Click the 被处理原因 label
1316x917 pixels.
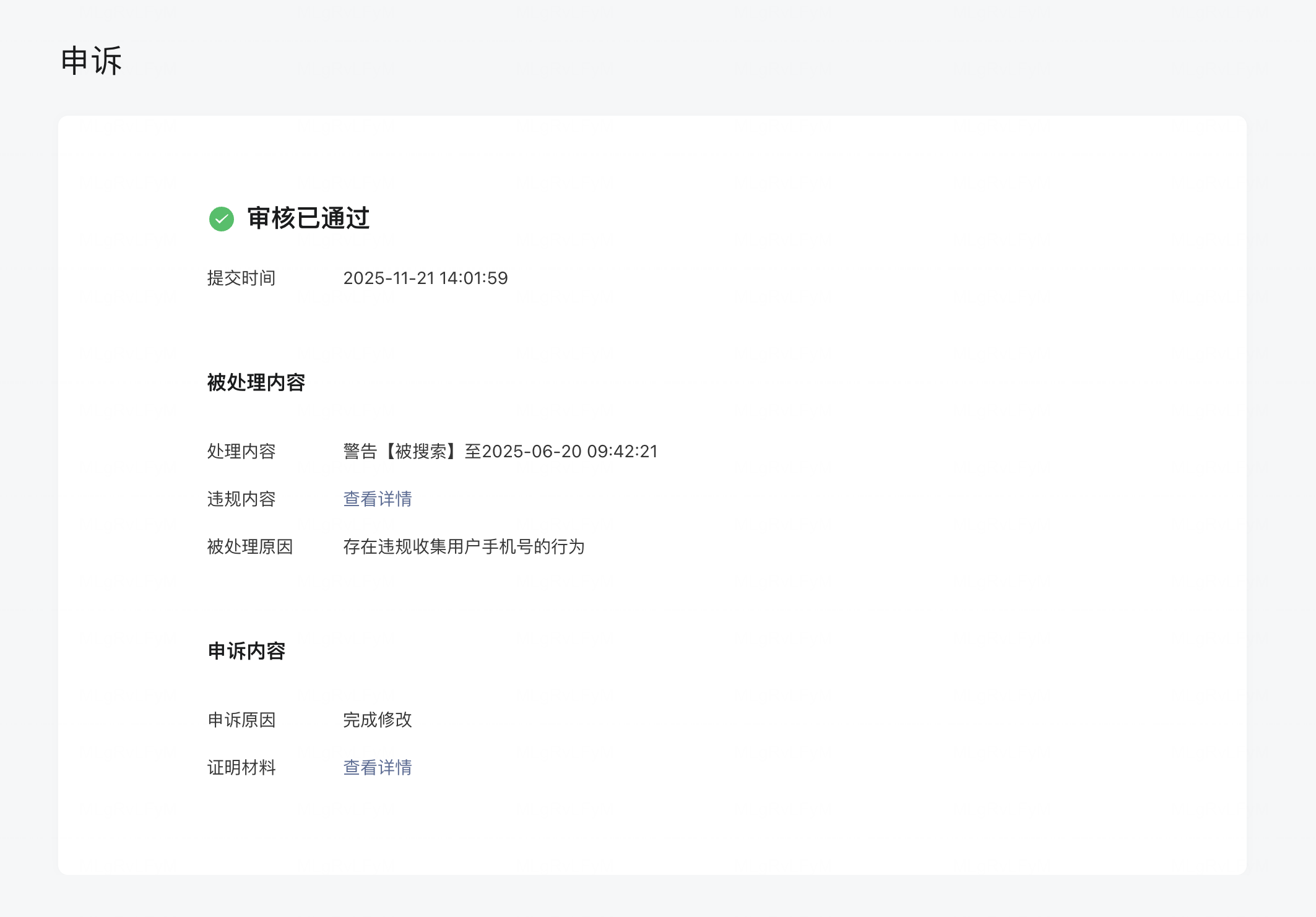(249, 547)
